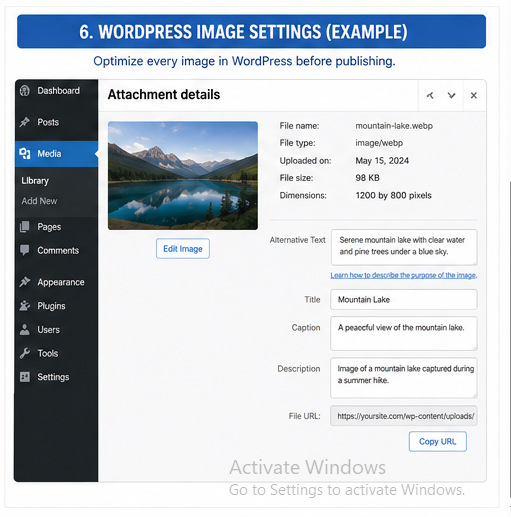Open the Plugins menu item

tap(57, 306)
